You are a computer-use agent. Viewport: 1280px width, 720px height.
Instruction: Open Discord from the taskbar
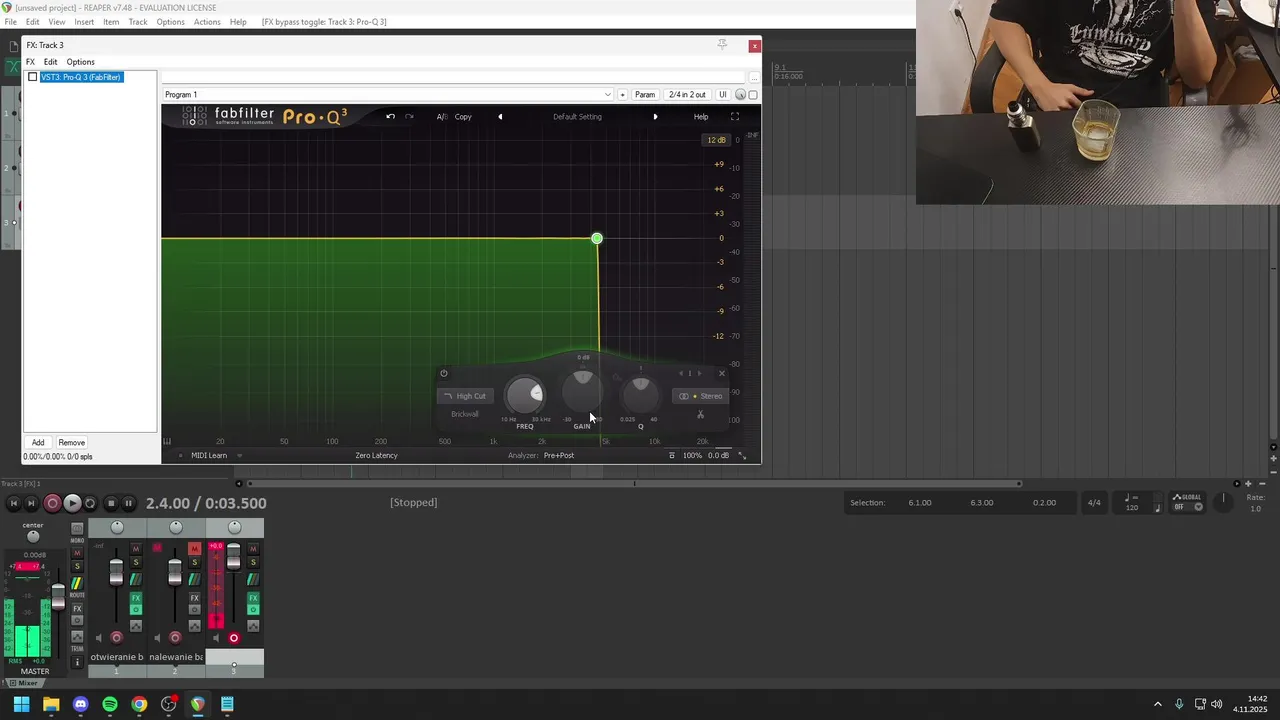pyautogui.click(x=80, y=704)
